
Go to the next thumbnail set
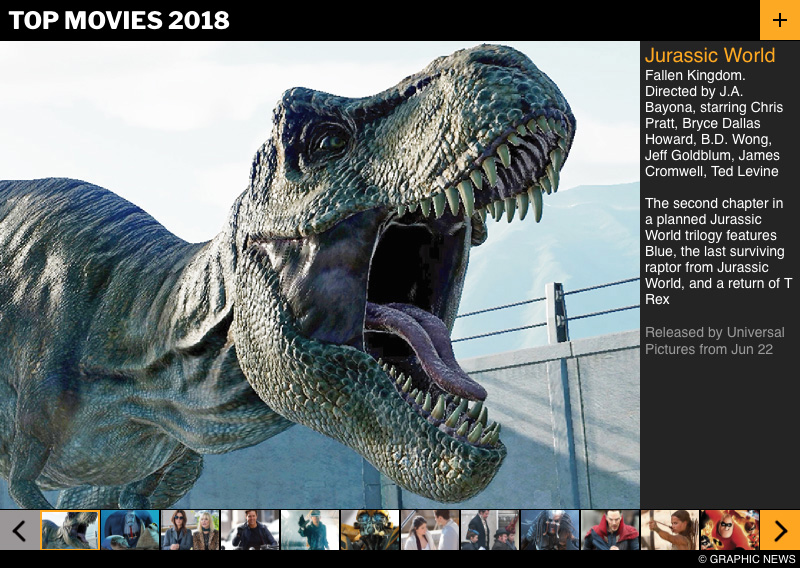point(779,530)
